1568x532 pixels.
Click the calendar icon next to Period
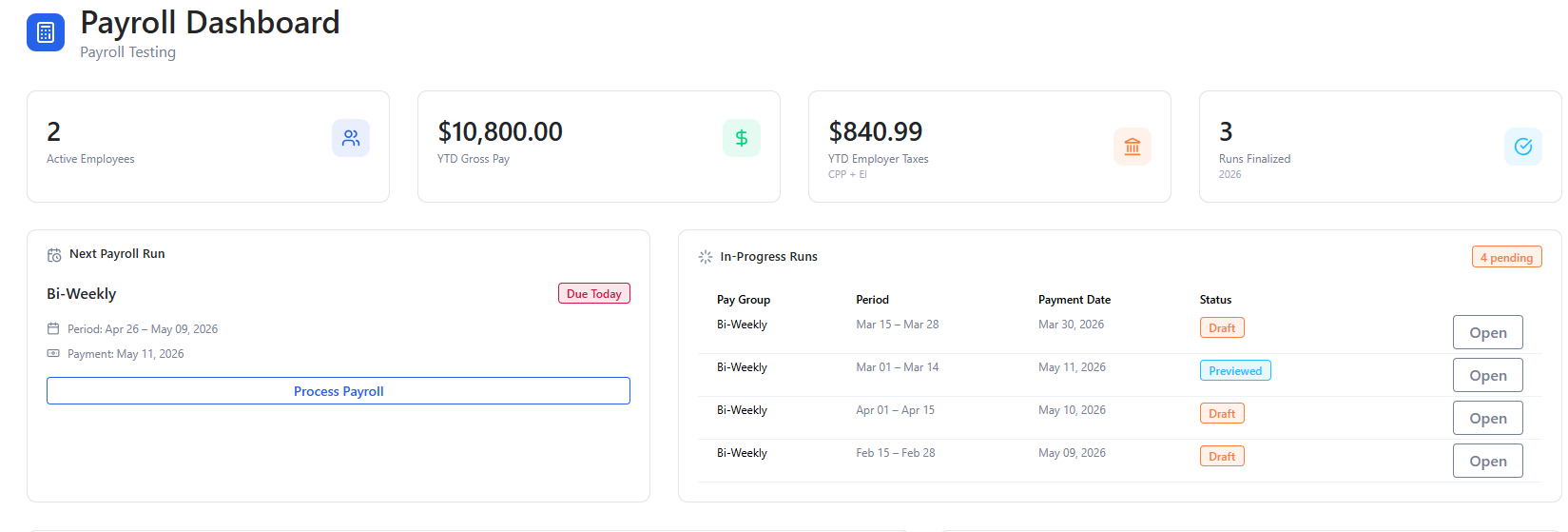[x=53, y=328]
